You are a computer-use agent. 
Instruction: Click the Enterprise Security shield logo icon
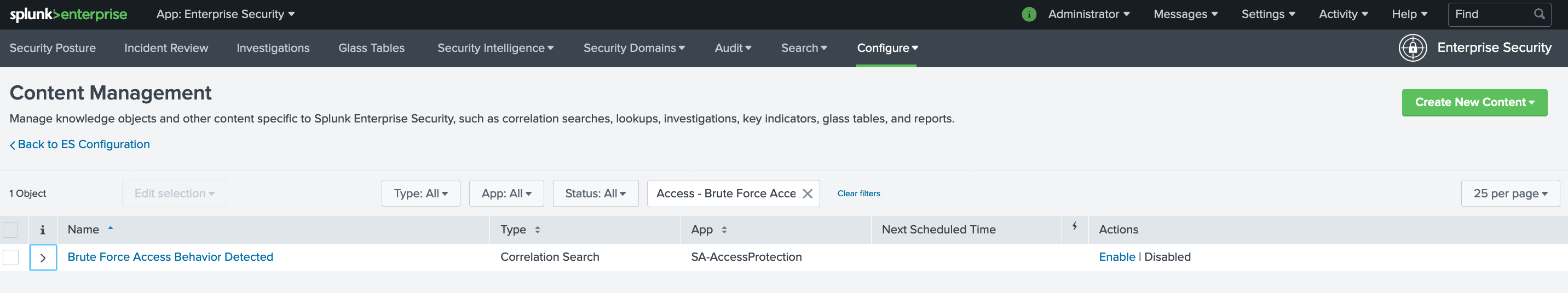[x=1412, y=48]
